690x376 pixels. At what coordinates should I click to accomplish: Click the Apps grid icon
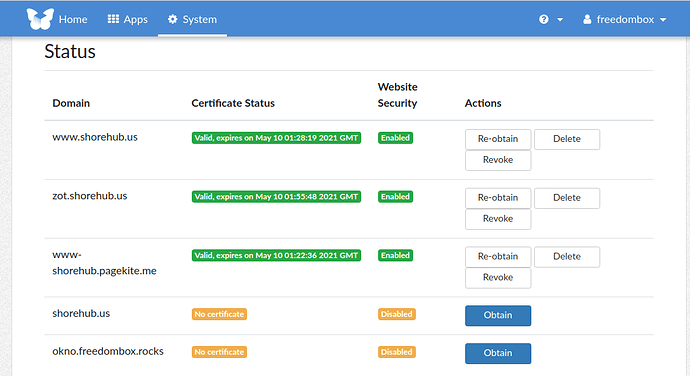click(x=113, y=19)
